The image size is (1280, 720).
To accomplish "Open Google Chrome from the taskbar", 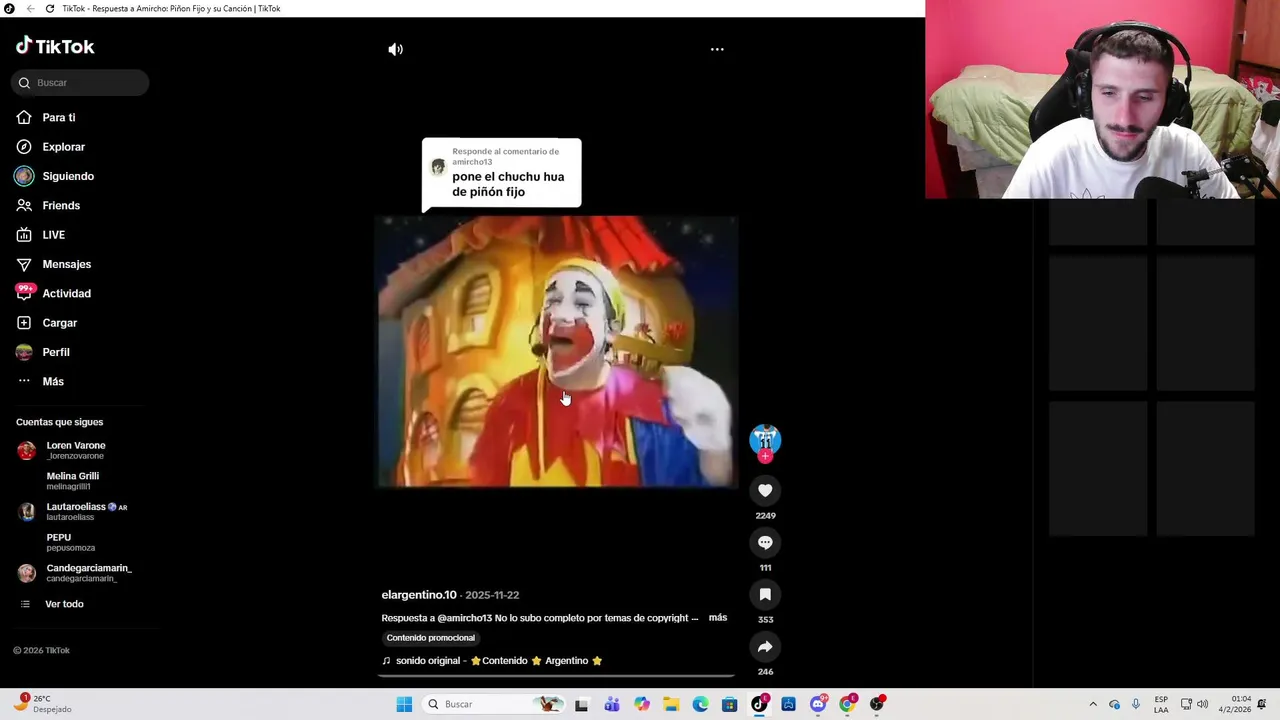I will pyautogui.click(x=847, y=704).
